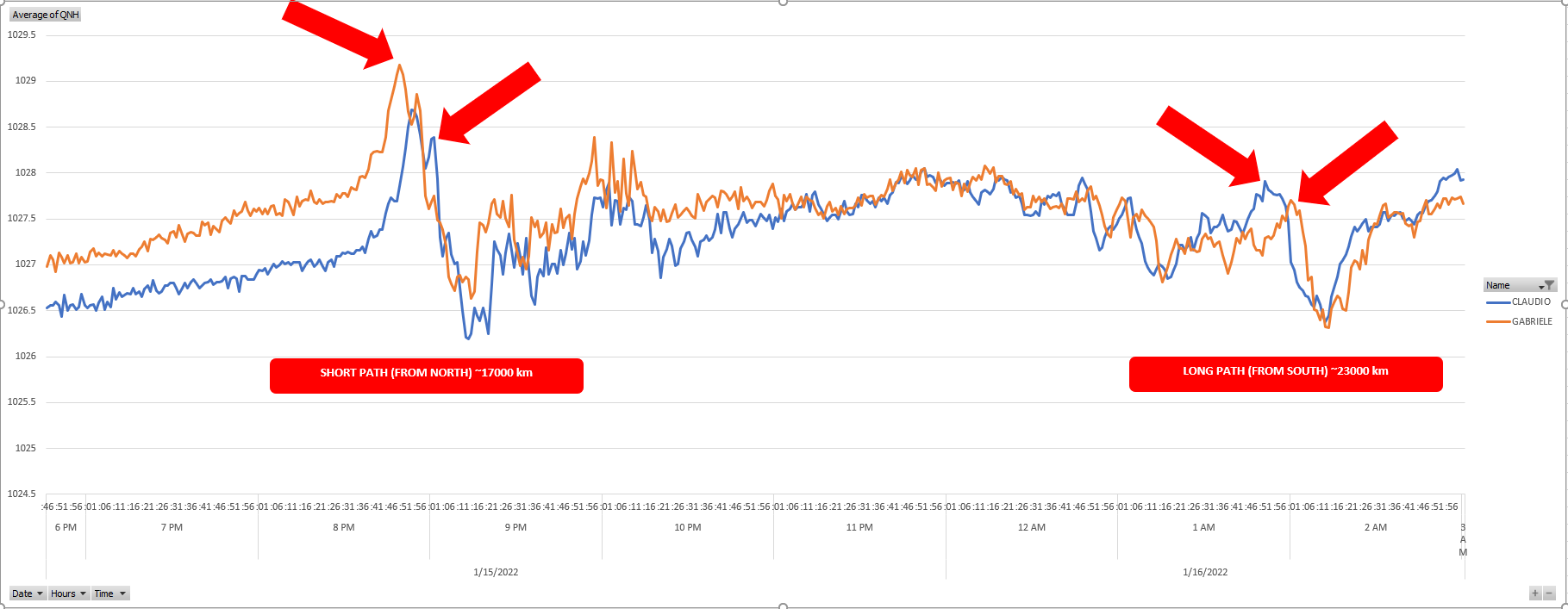Image resolution: width=1568 pixels, height=609 pixels.
Task: Select the rightmost red arrow near 2 AM
Action: tap(1347, 163)
